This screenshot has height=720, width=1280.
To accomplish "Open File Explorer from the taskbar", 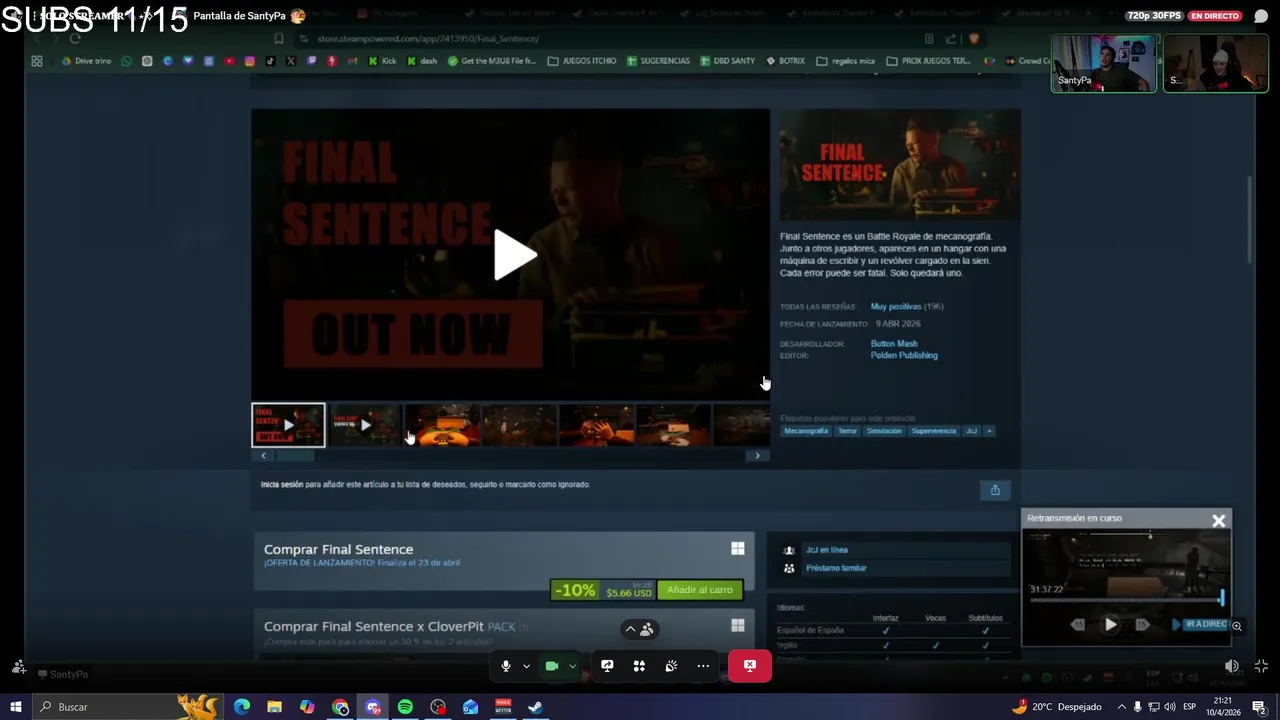I will [x=274, y=707].
